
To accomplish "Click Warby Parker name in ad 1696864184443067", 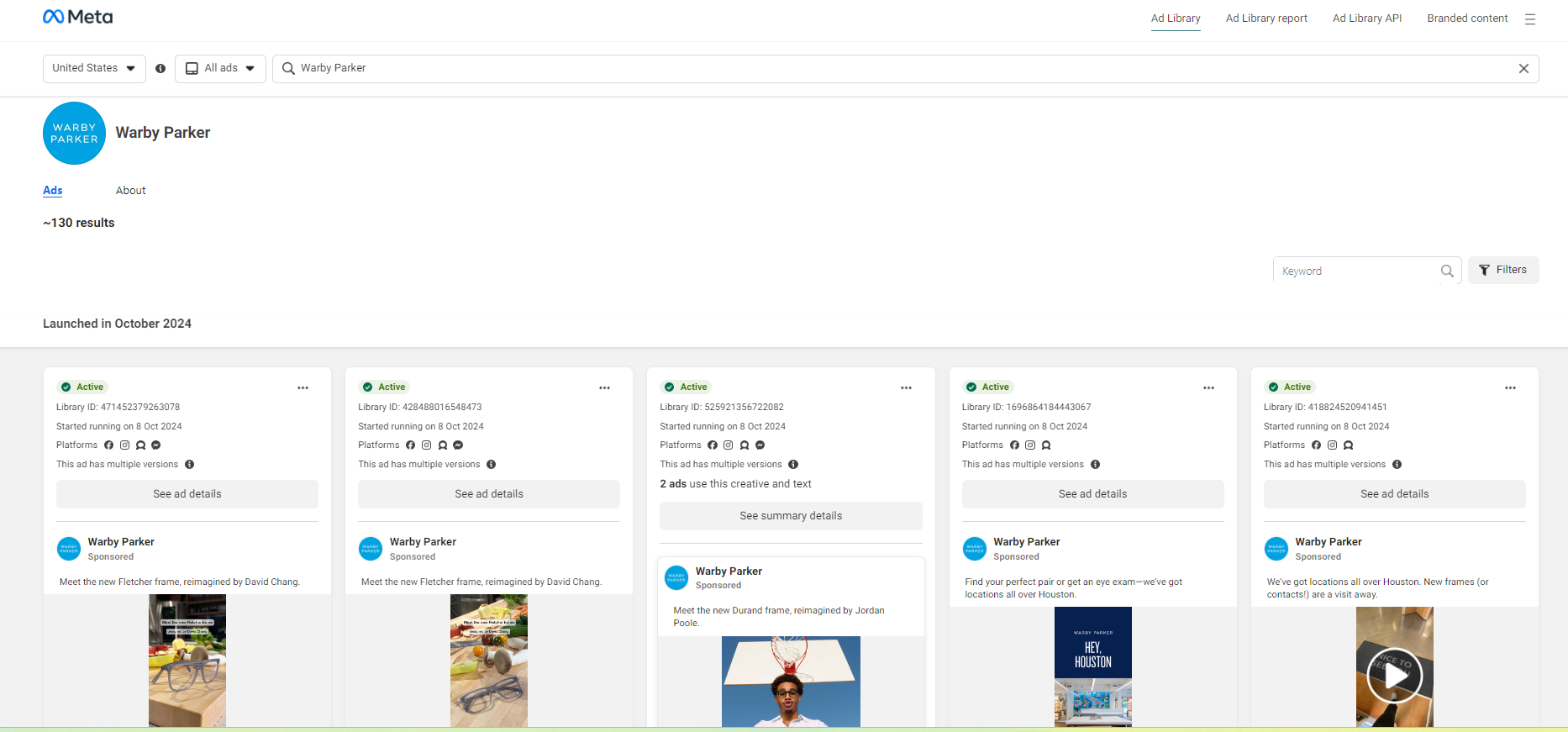I will pyautogui.click(x=1027, y=542).
